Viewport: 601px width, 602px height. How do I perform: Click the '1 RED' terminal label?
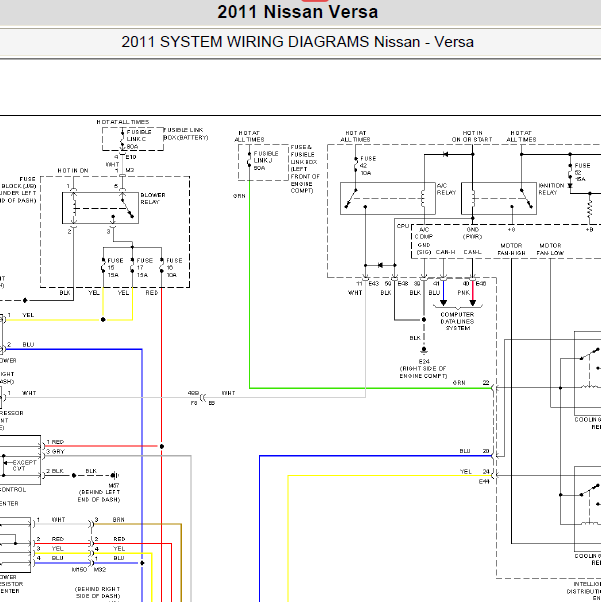[x=55, y=442]
